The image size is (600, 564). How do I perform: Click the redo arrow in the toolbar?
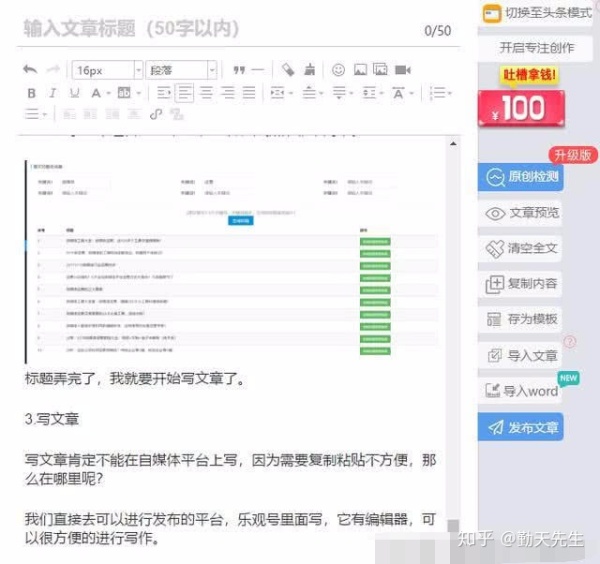coord(53,70)
